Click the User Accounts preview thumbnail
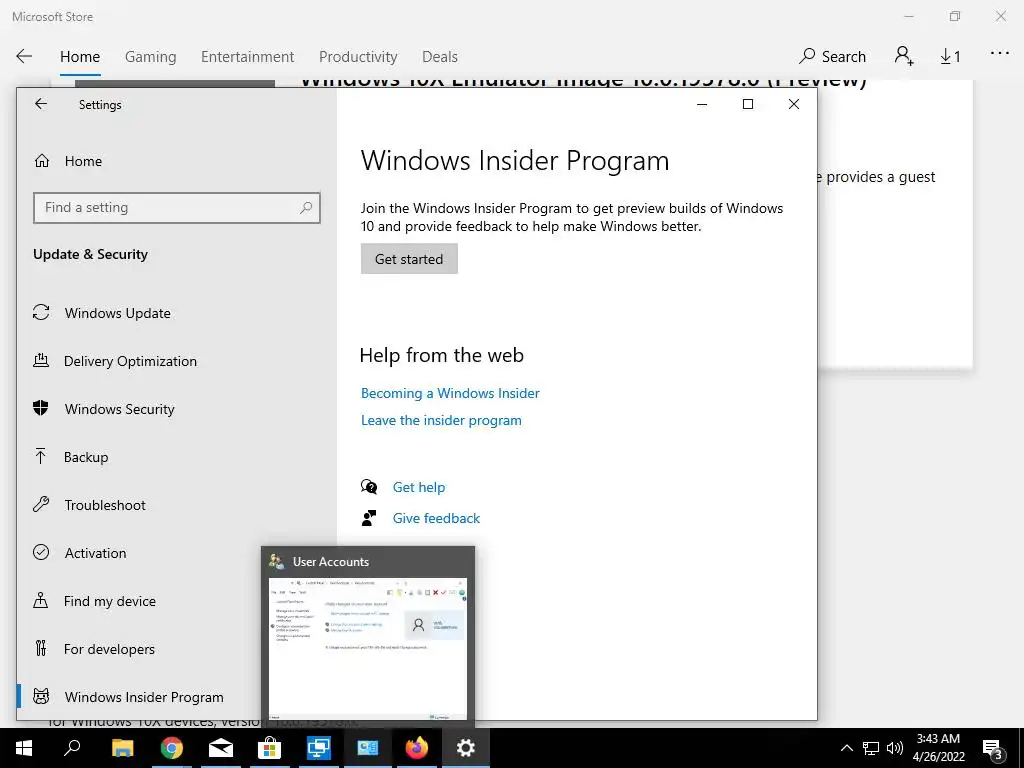 coord(368,649)
